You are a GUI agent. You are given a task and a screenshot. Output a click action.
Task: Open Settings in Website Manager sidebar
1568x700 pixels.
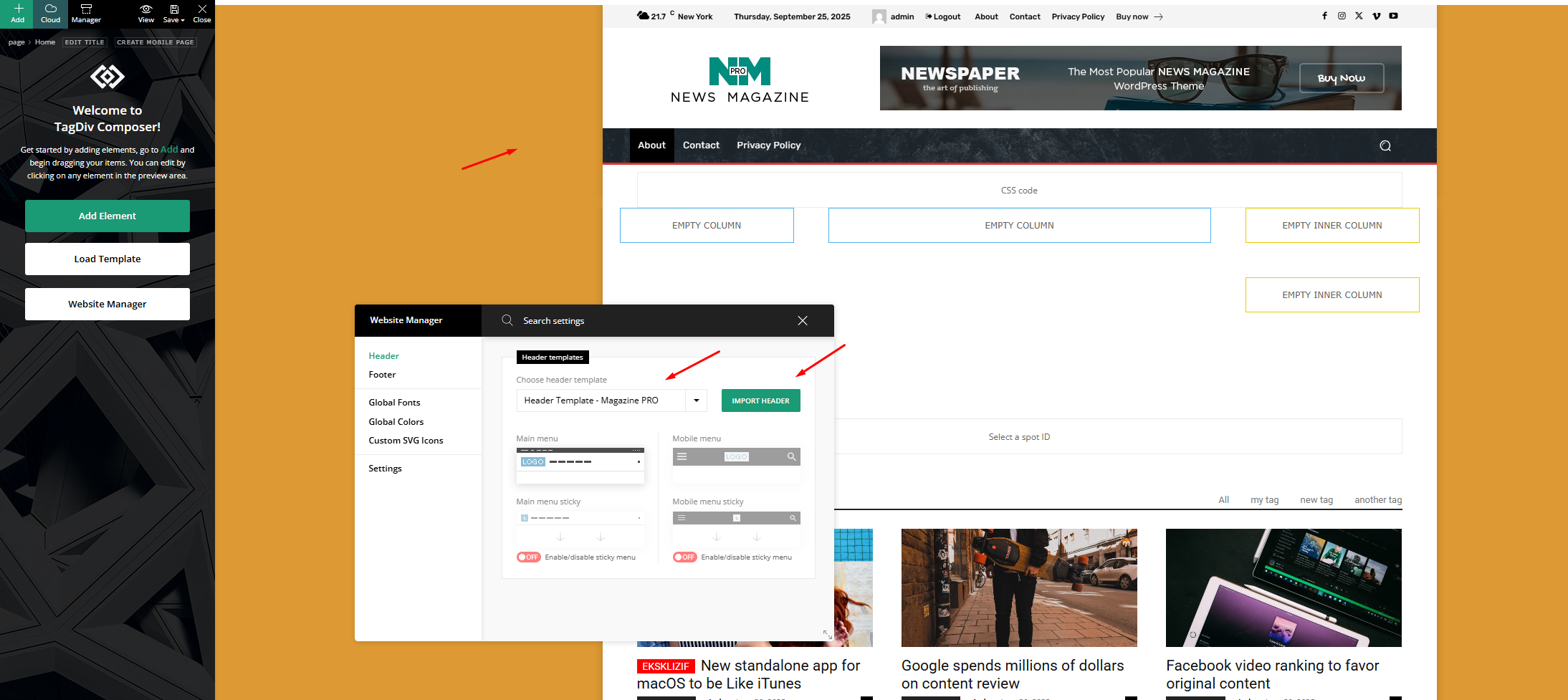point(385,469)
